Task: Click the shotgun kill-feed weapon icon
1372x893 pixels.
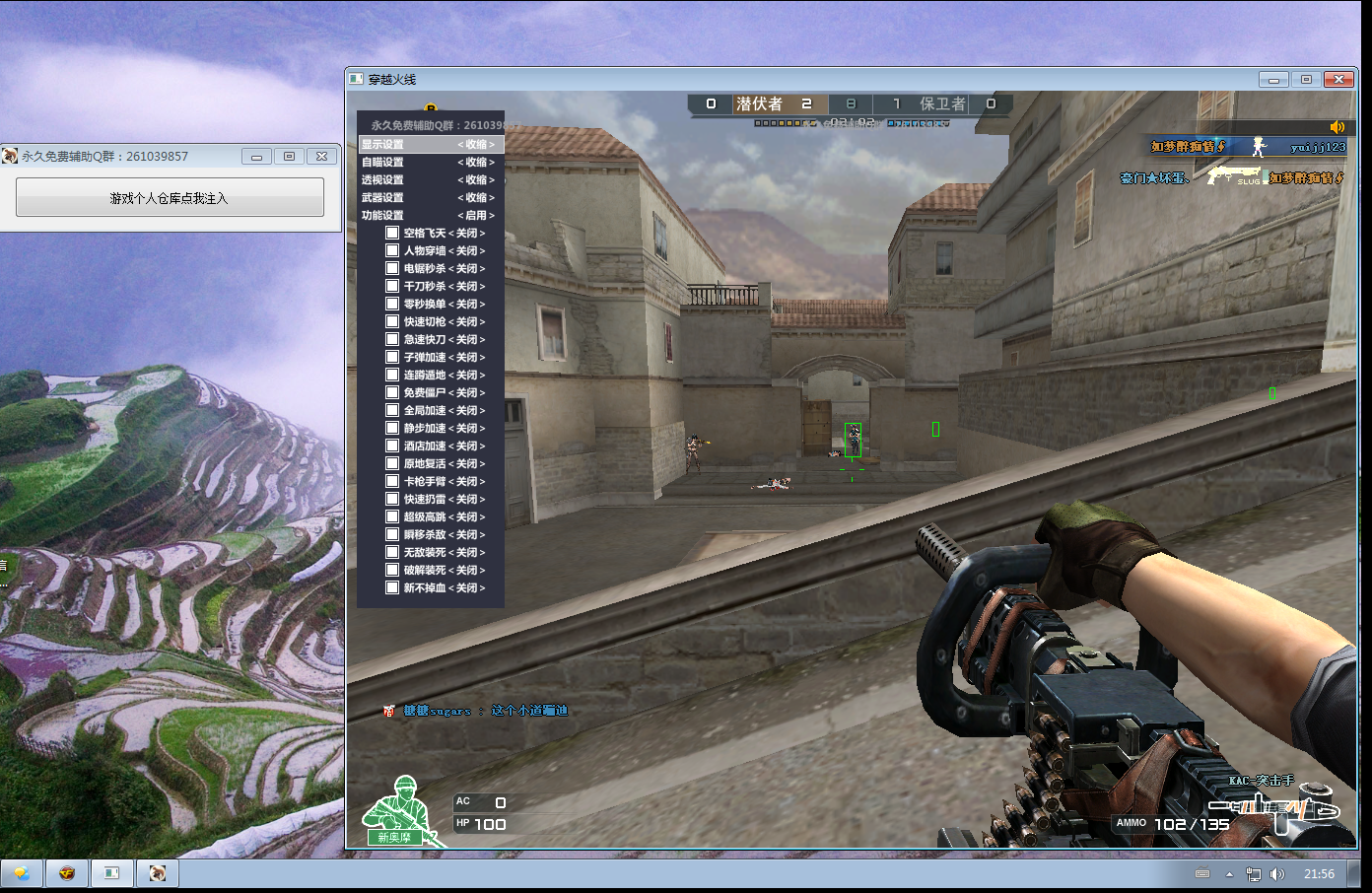Action: tap(1235, 175)
